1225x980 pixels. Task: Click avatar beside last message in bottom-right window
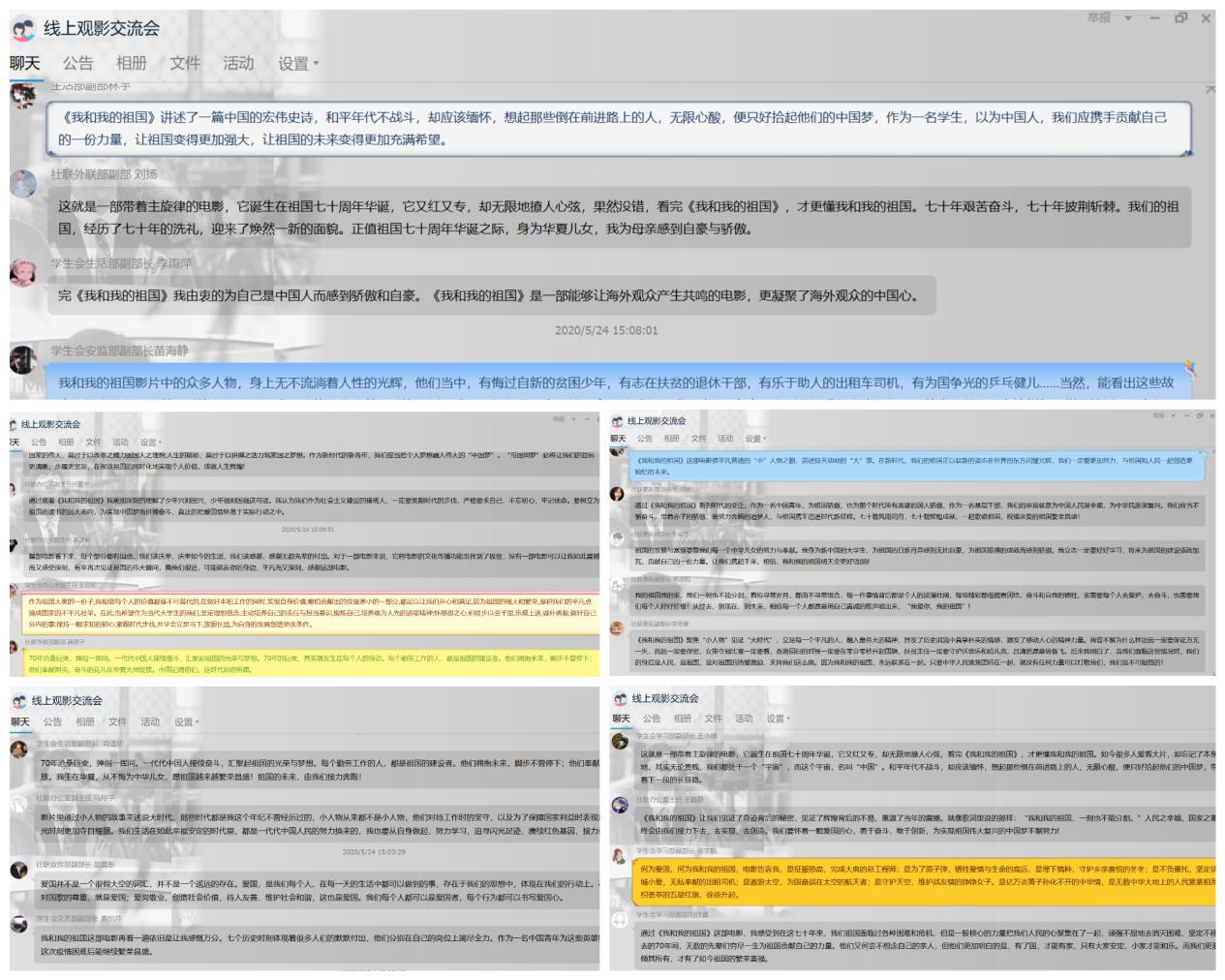620,920
